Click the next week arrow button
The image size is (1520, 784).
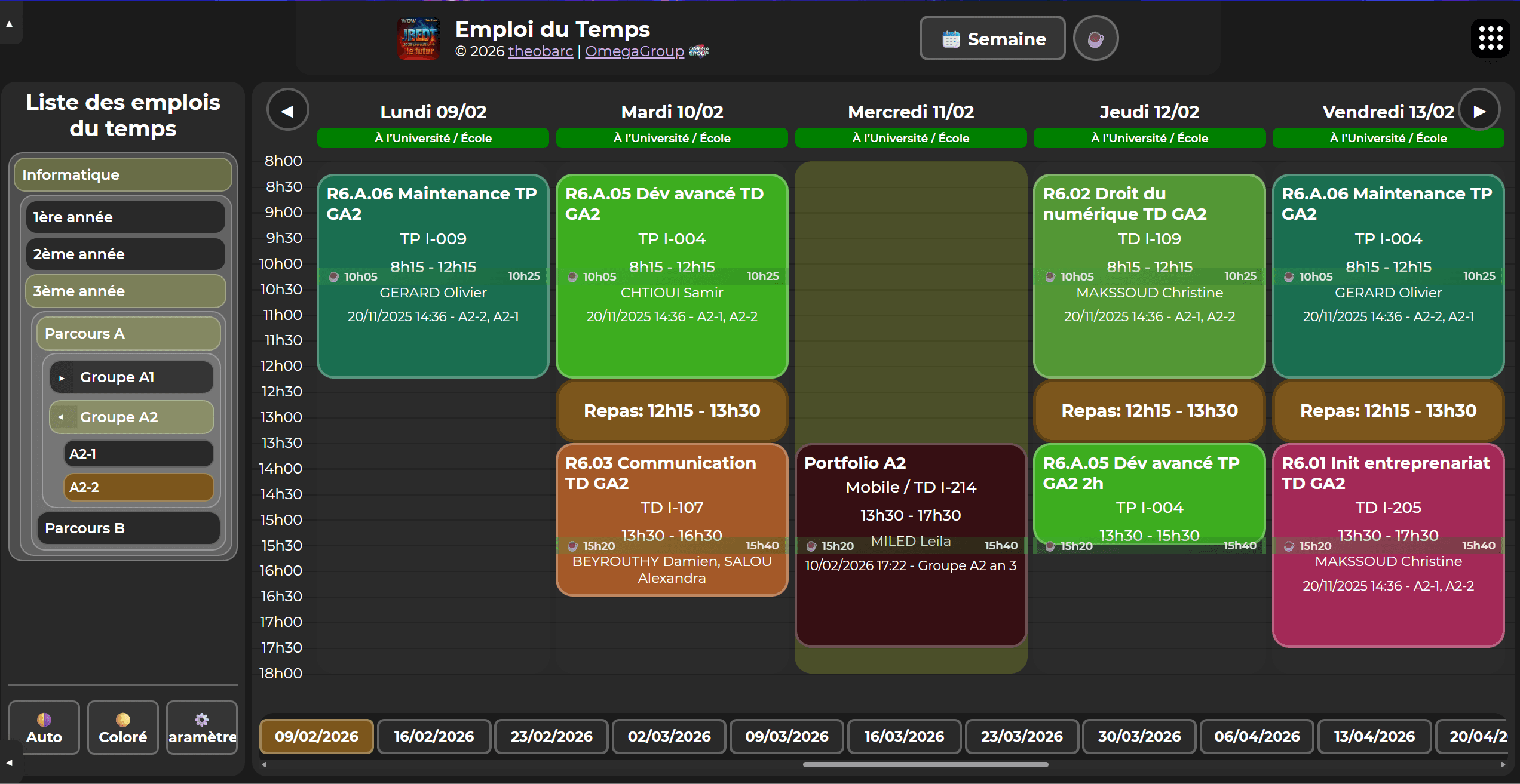[x=1479, y=110]
